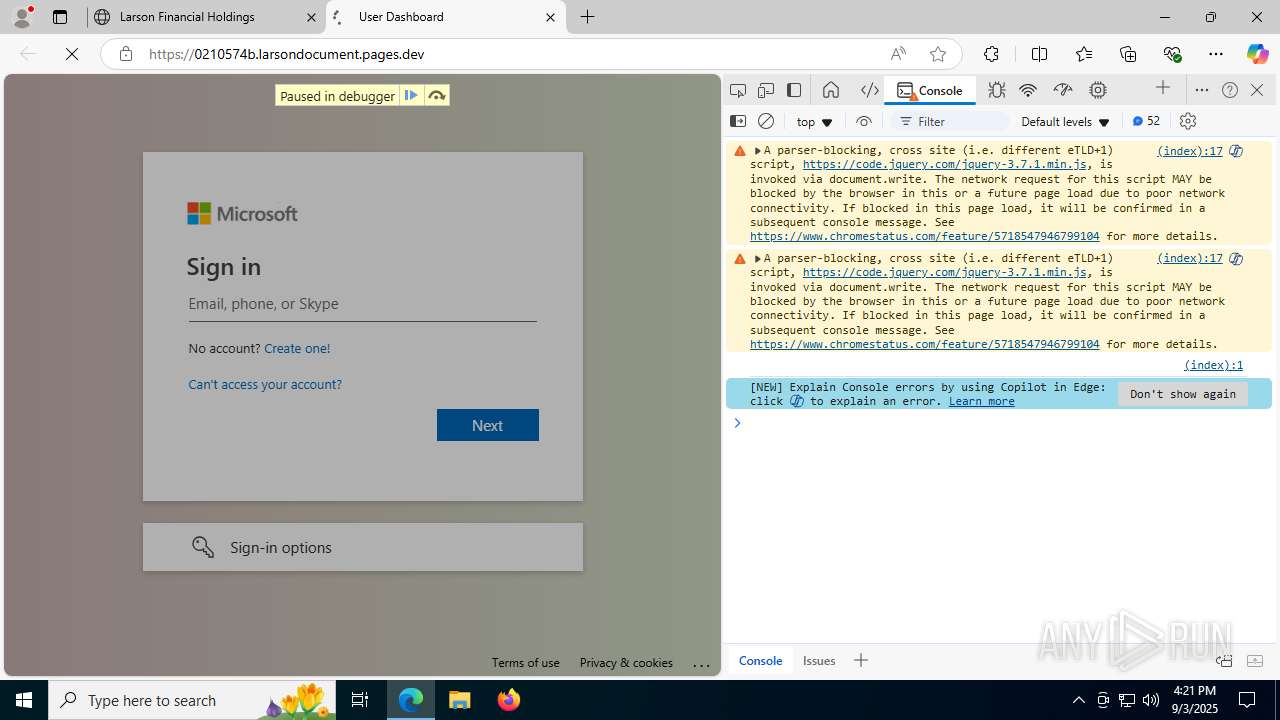1280x720 pixels.
Task: Toggle the DevTools activity bar sidebar icon
Action: click(794, 90)
